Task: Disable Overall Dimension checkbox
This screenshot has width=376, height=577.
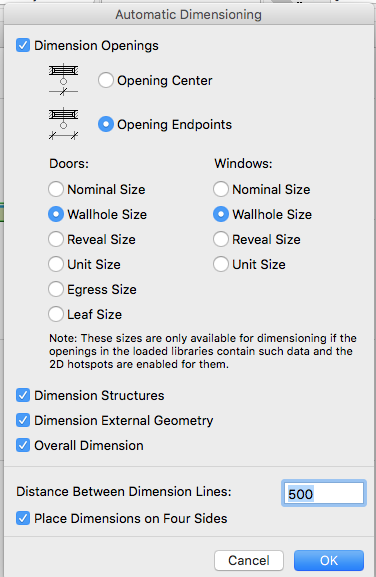Action: click(23, 445)
